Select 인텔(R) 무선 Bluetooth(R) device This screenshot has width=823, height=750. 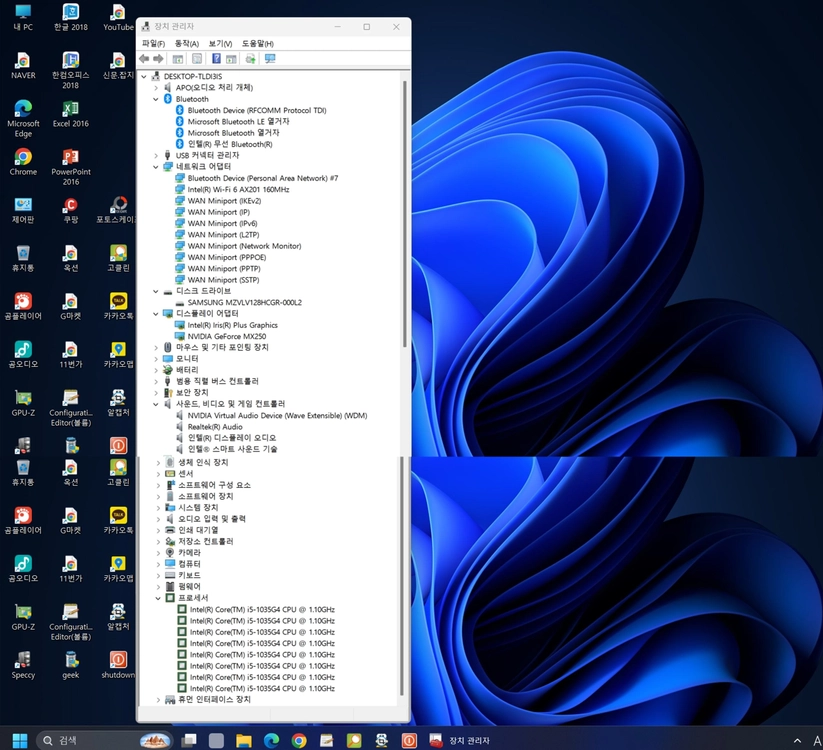[230, 144]
